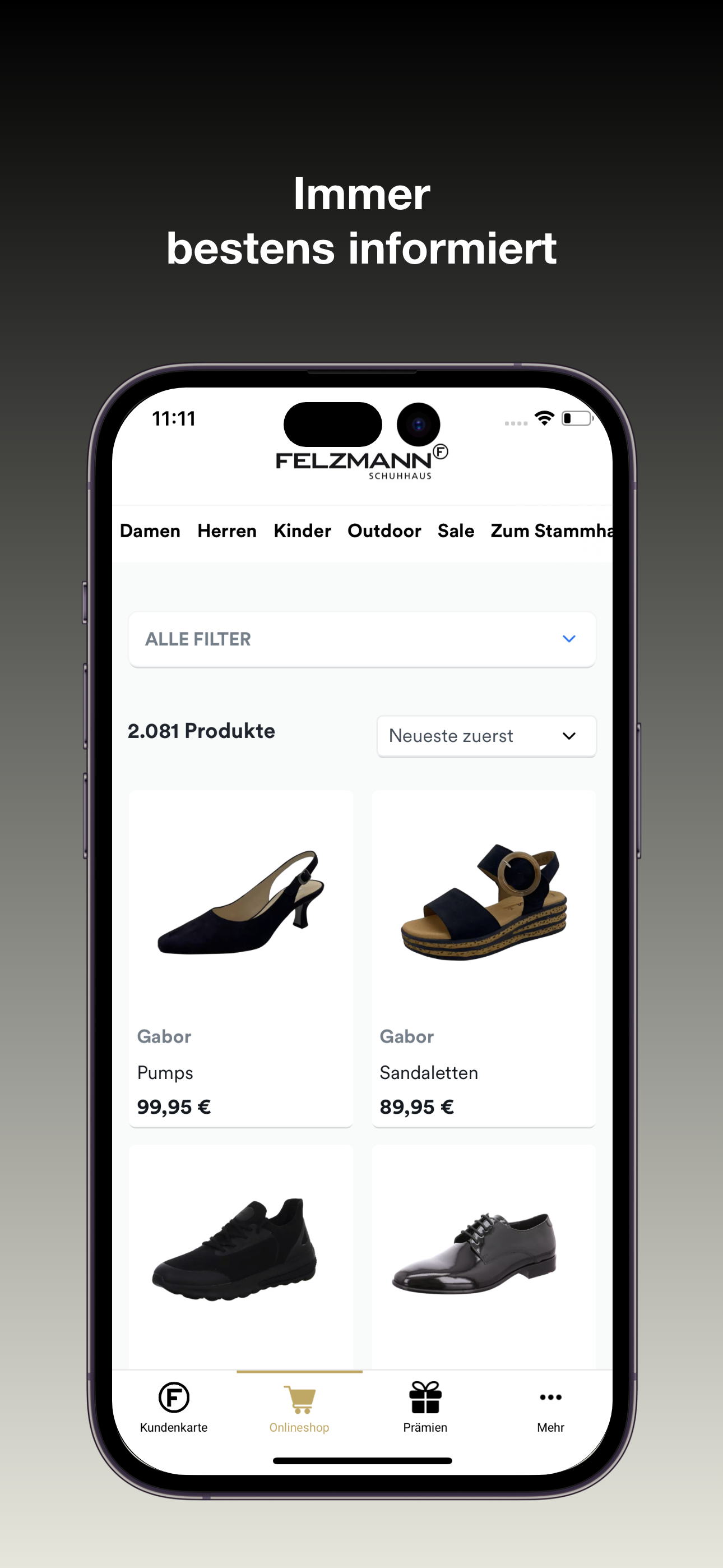Tap the Wi-Fi status icon
Image resolution: width=723 pixels, height=1568 pixels.
pyautogui.click(x=544, y=418)
